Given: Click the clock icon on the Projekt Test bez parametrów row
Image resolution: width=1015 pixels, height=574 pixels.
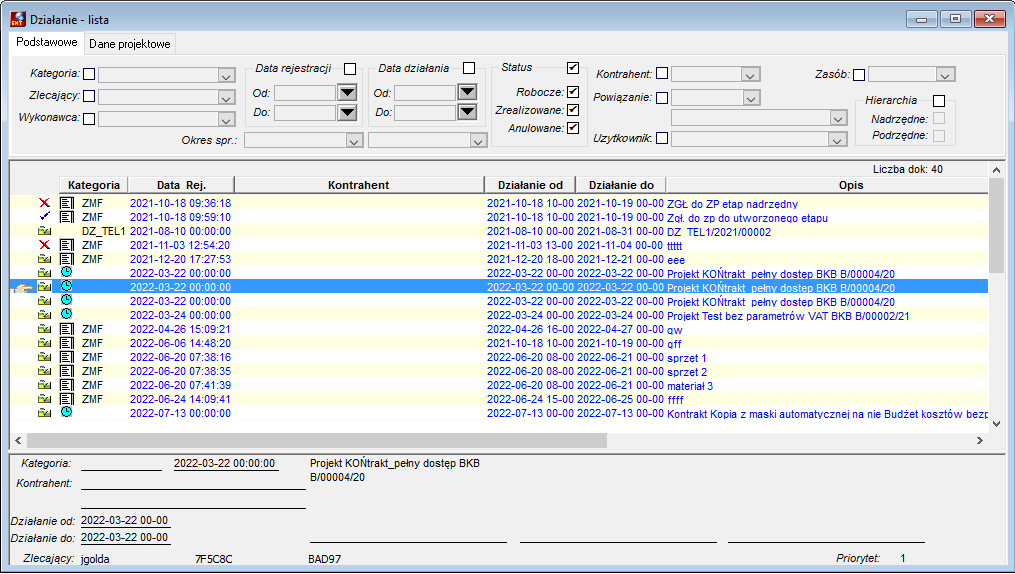Looking at the screenshot, I should (x=66, y=314).
